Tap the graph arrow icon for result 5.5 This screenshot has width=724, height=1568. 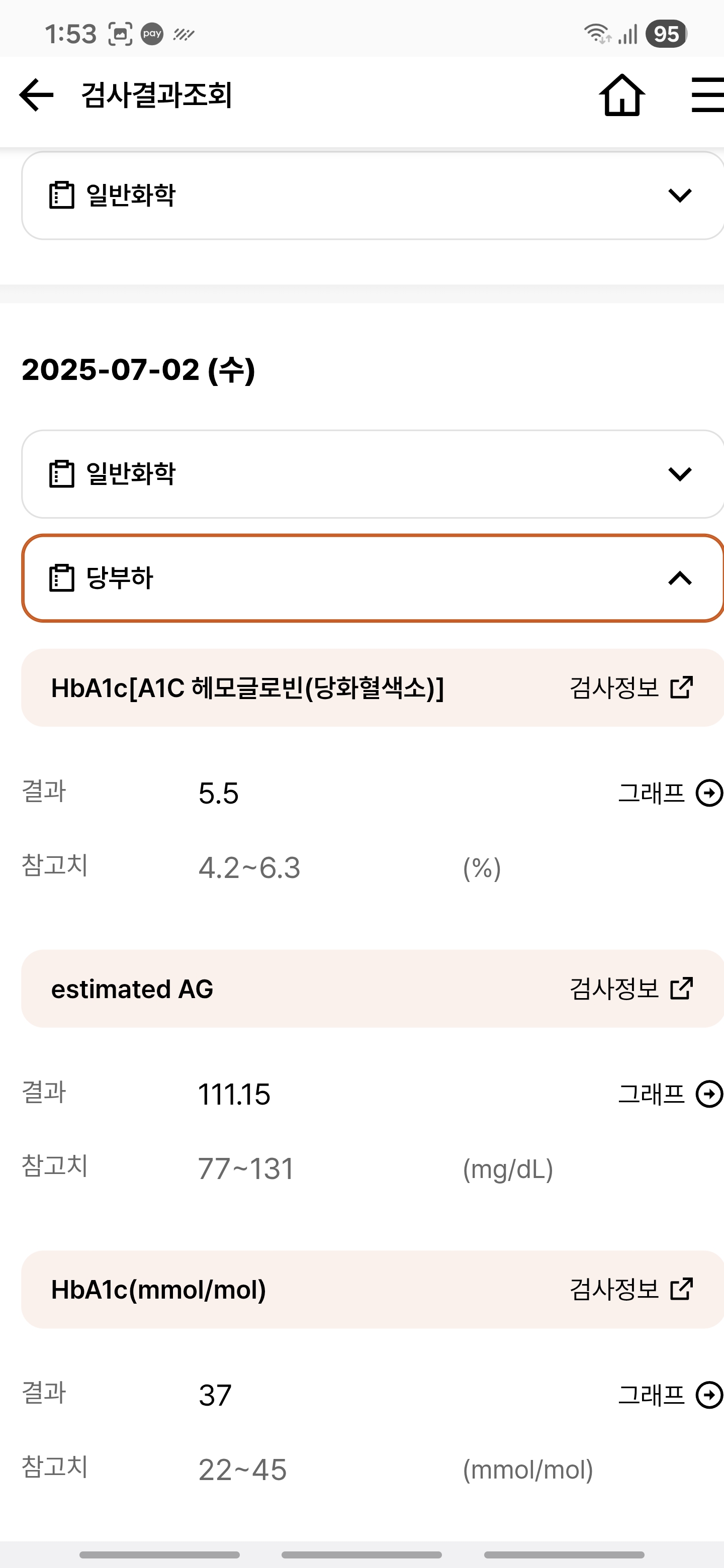point(709,793)
